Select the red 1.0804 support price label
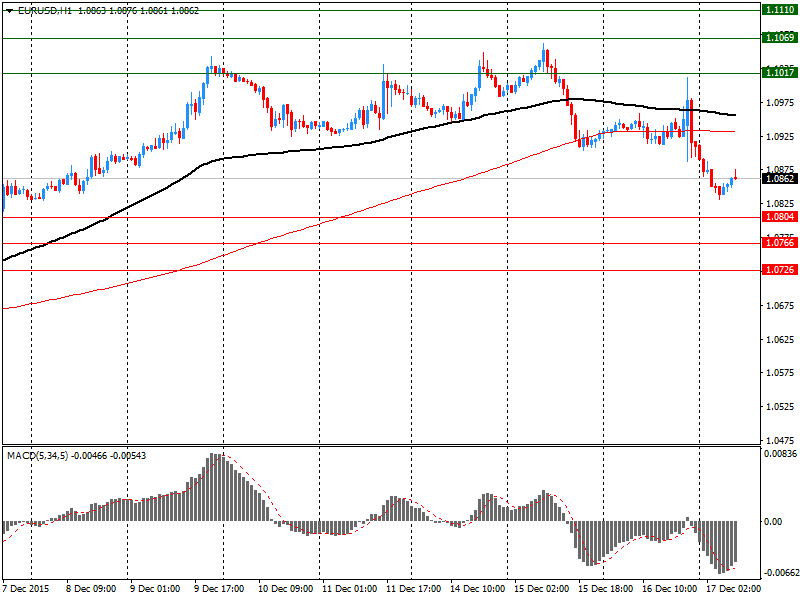This screenshot has width=800, height=600. pos(780,217)
